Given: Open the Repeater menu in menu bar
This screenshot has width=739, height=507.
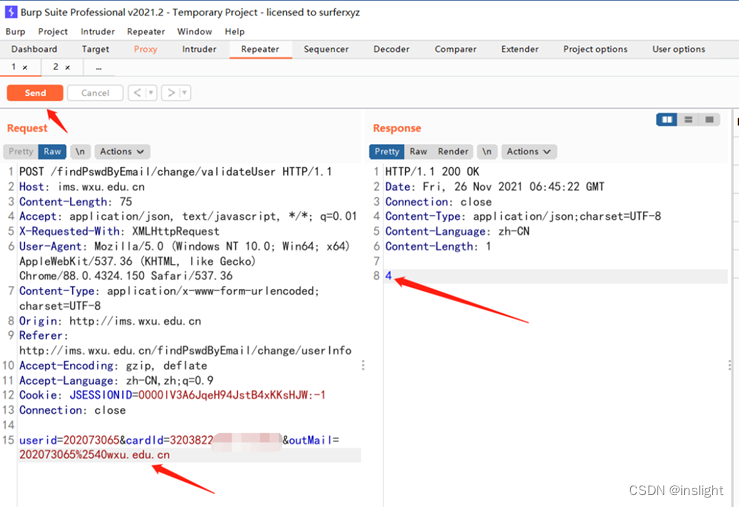Looking at the screenshot, I should point(146,32).
